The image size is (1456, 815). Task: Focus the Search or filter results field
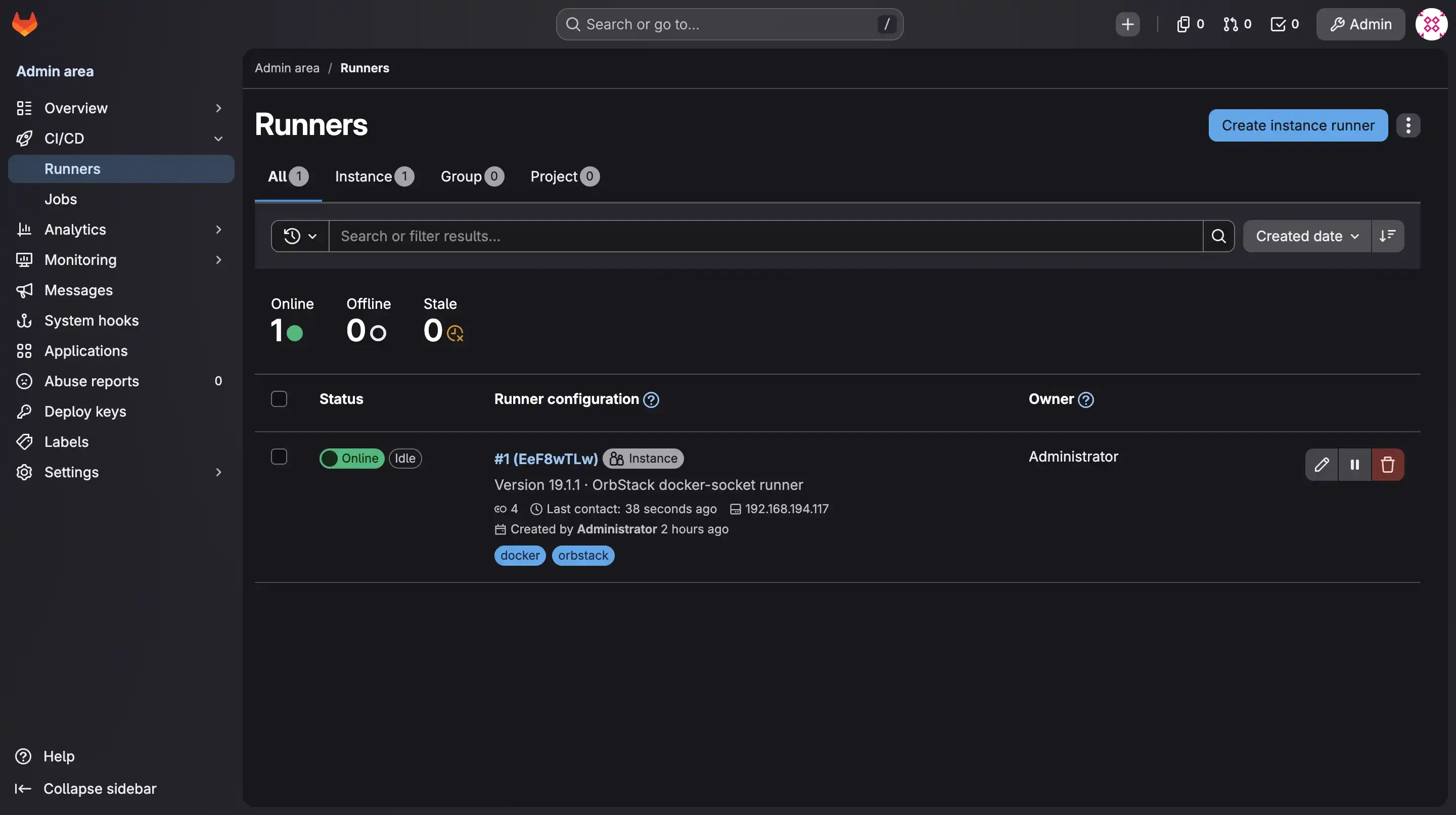tap(766, 236)
